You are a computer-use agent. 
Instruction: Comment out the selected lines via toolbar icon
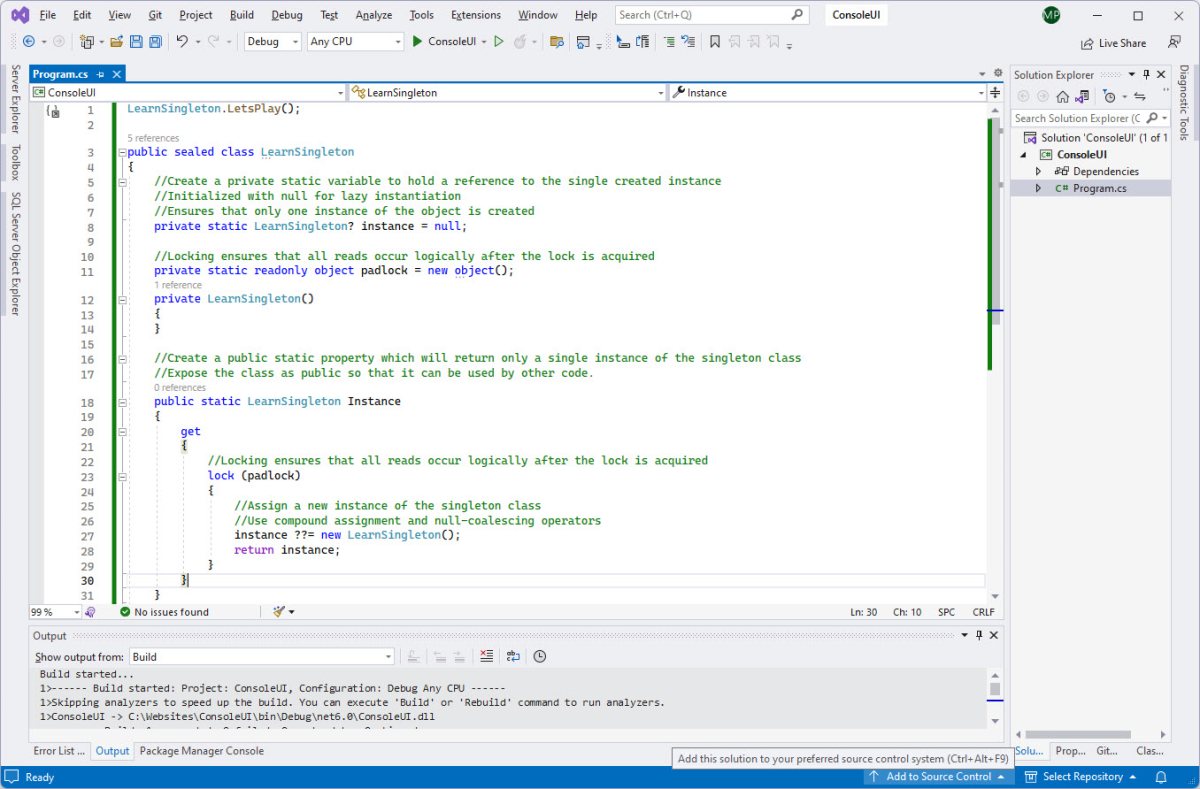pos(669,42)
